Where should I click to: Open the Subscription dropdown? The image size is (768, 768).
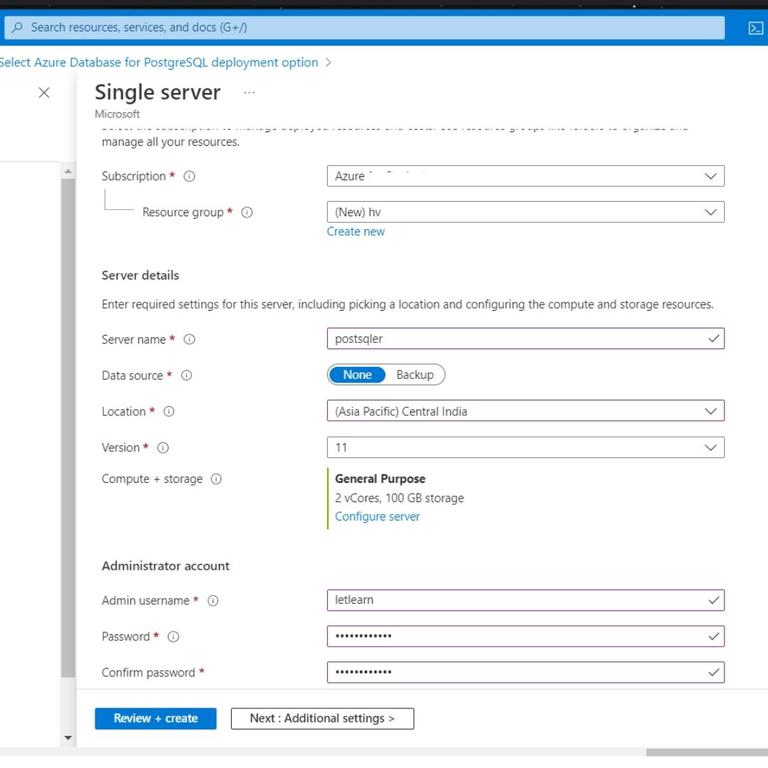point(526,176)
